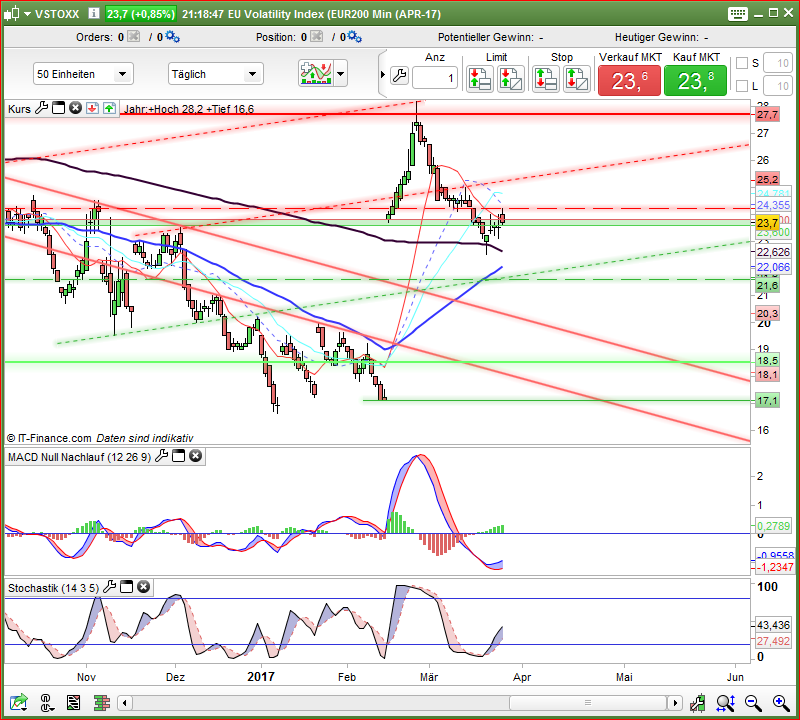Open the order book bars icon
The image size is (800, 720).
click(x=102, y=703)
